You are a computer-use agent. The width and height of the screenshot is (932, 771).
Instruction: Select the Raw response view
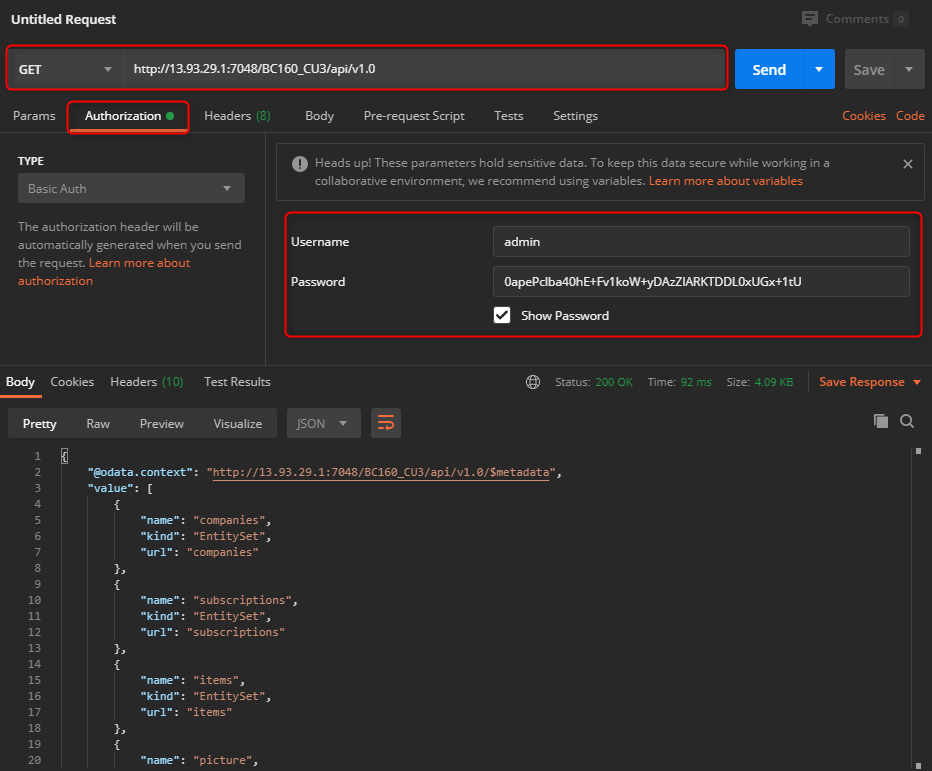98,423
